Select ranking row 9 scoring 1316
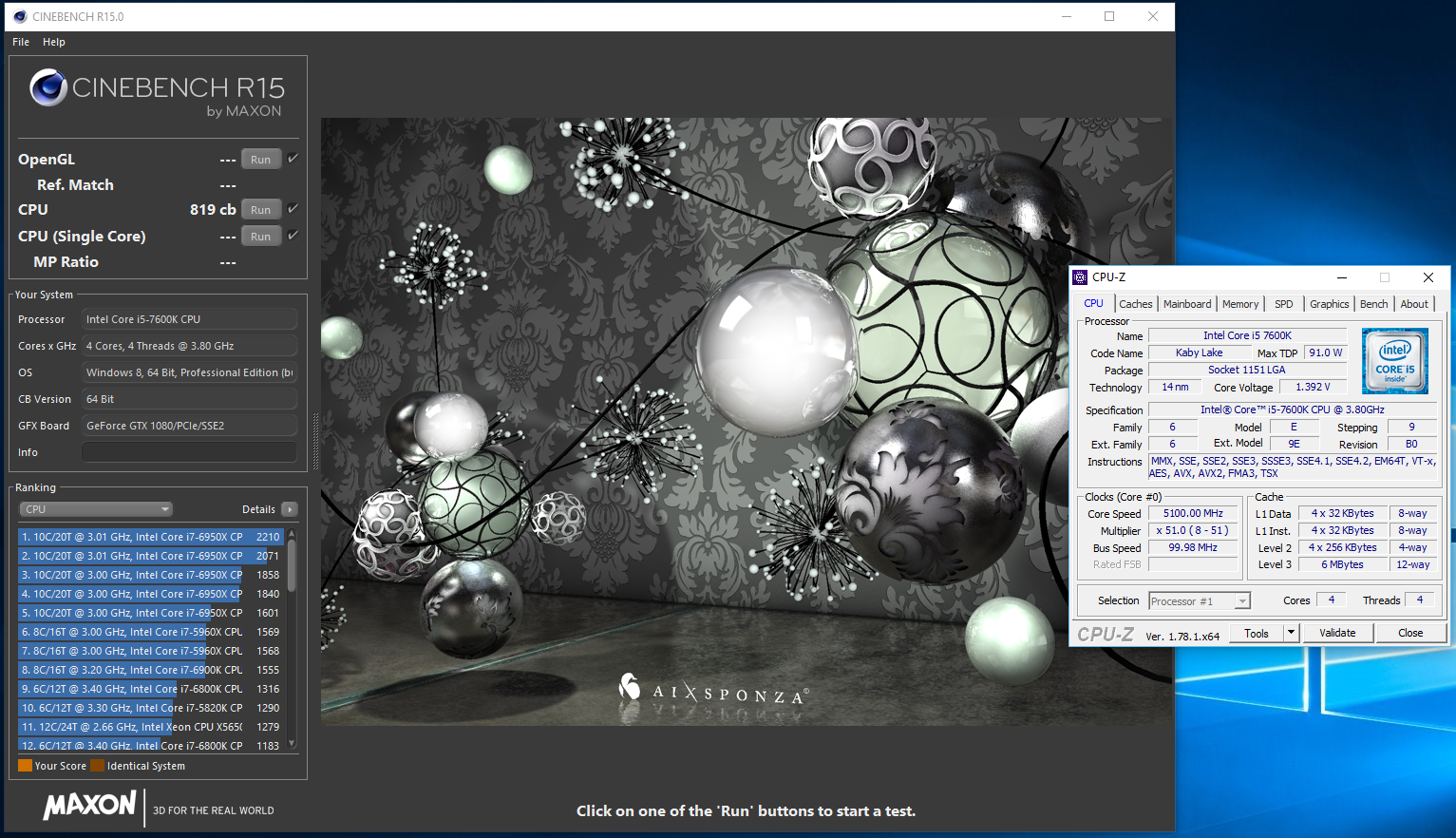This screenshot has width=1456, height=838. click(x=151, y=689)
